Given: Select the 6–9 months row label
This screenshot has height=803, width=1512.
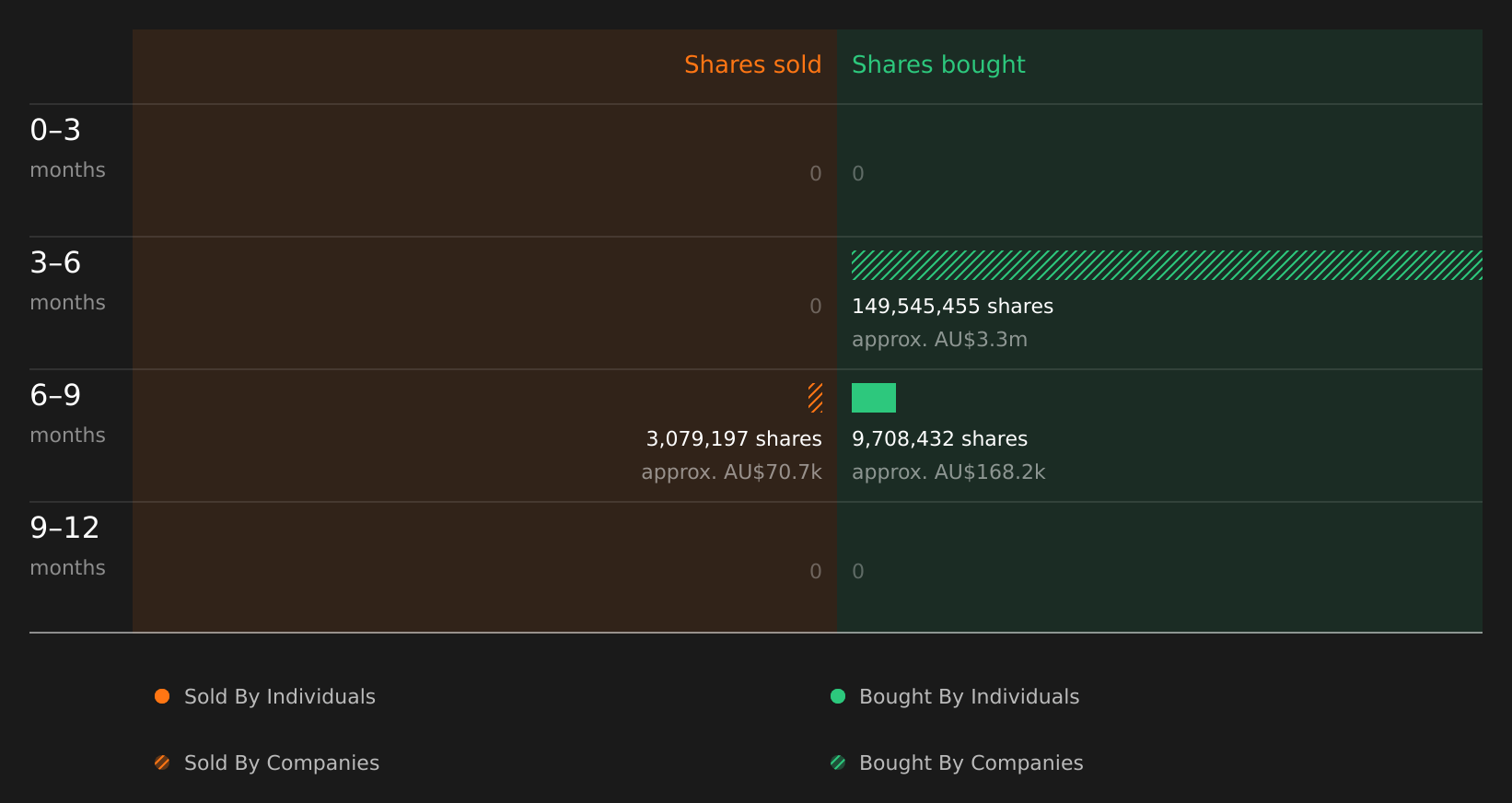Looking at the screenshot, I should (67, 413).
